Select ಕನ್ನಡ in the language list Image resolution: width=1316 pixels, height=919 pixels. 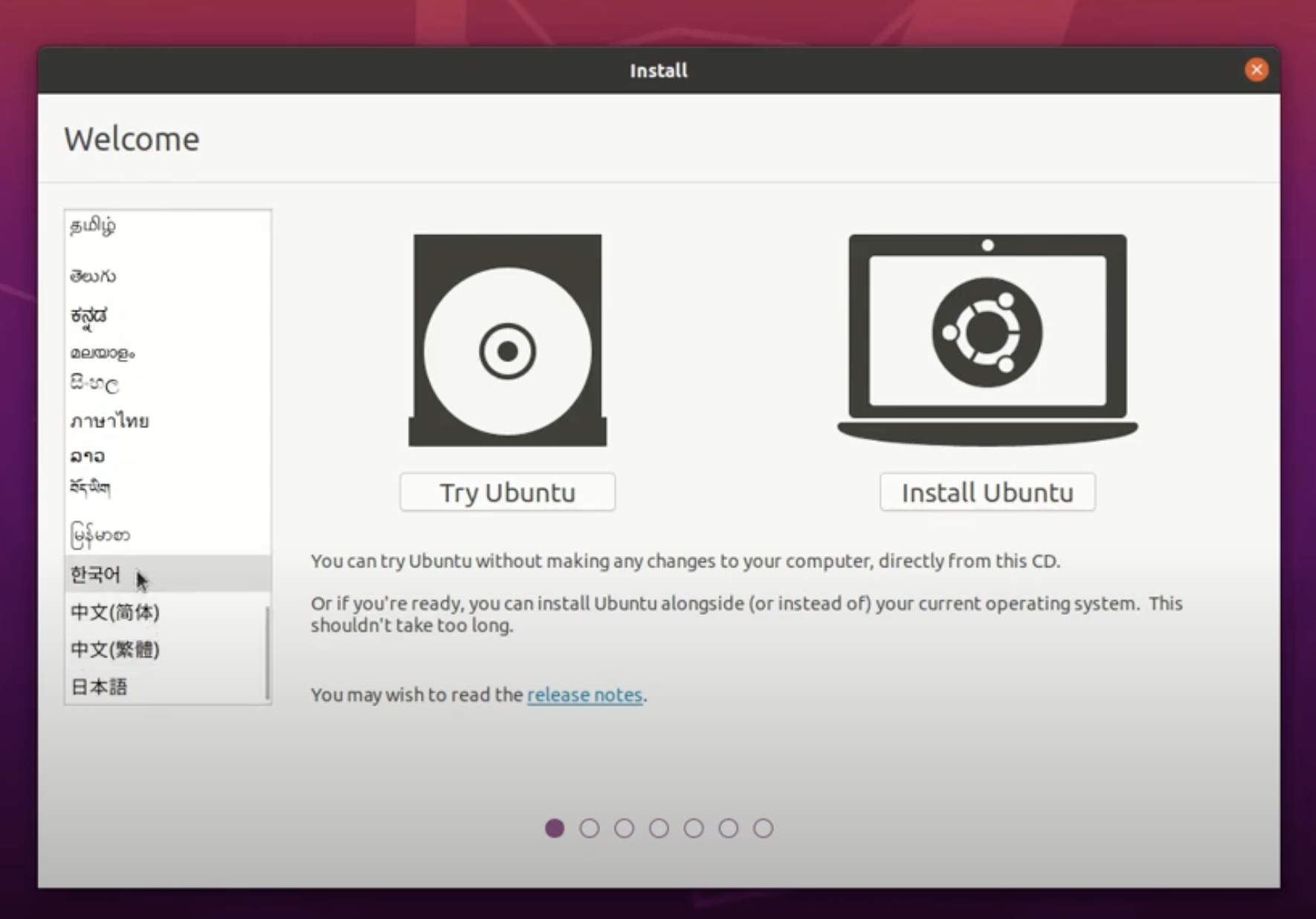167,316
